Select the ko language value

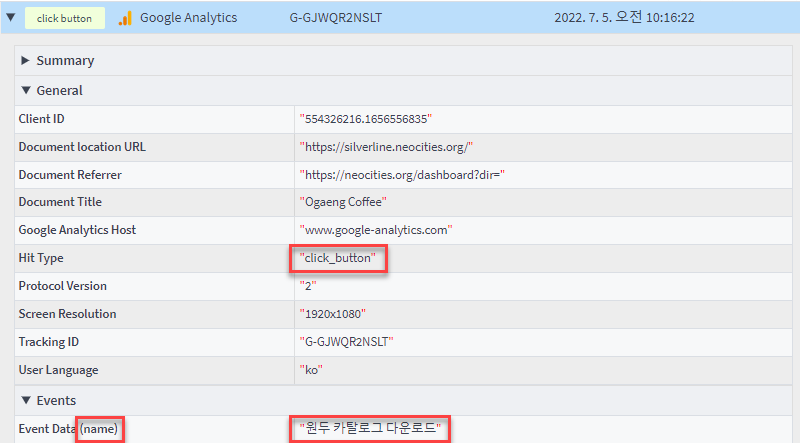[311, 370]
